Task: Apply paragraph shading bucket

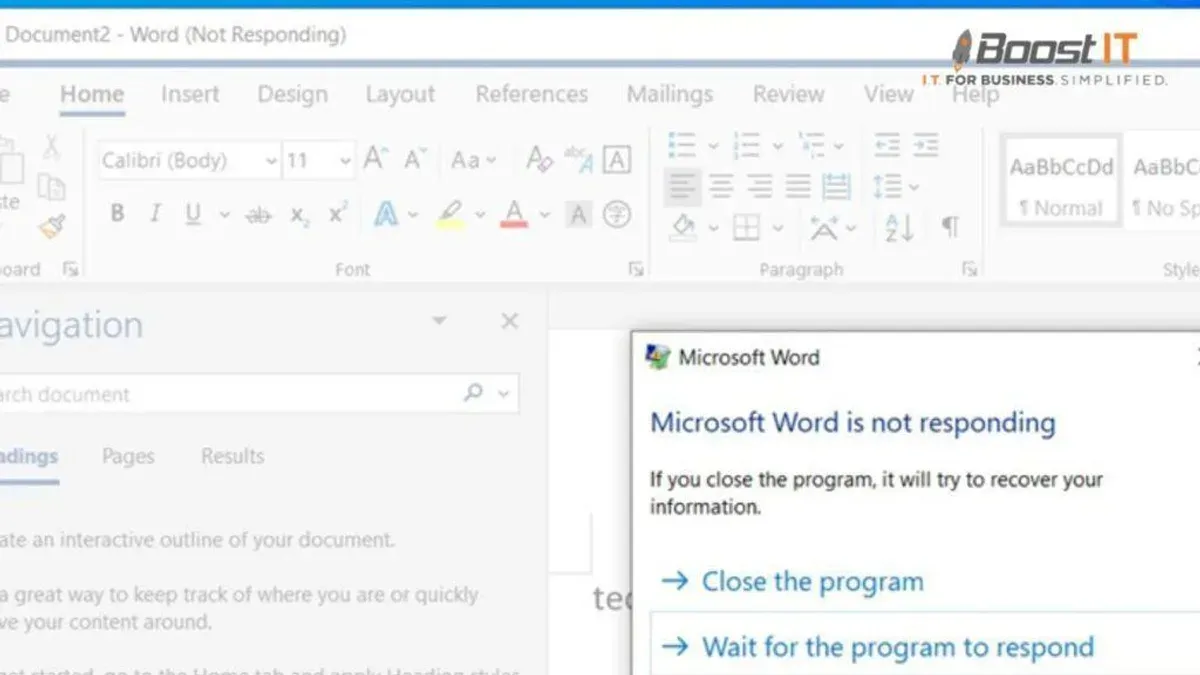Action: 683,227
